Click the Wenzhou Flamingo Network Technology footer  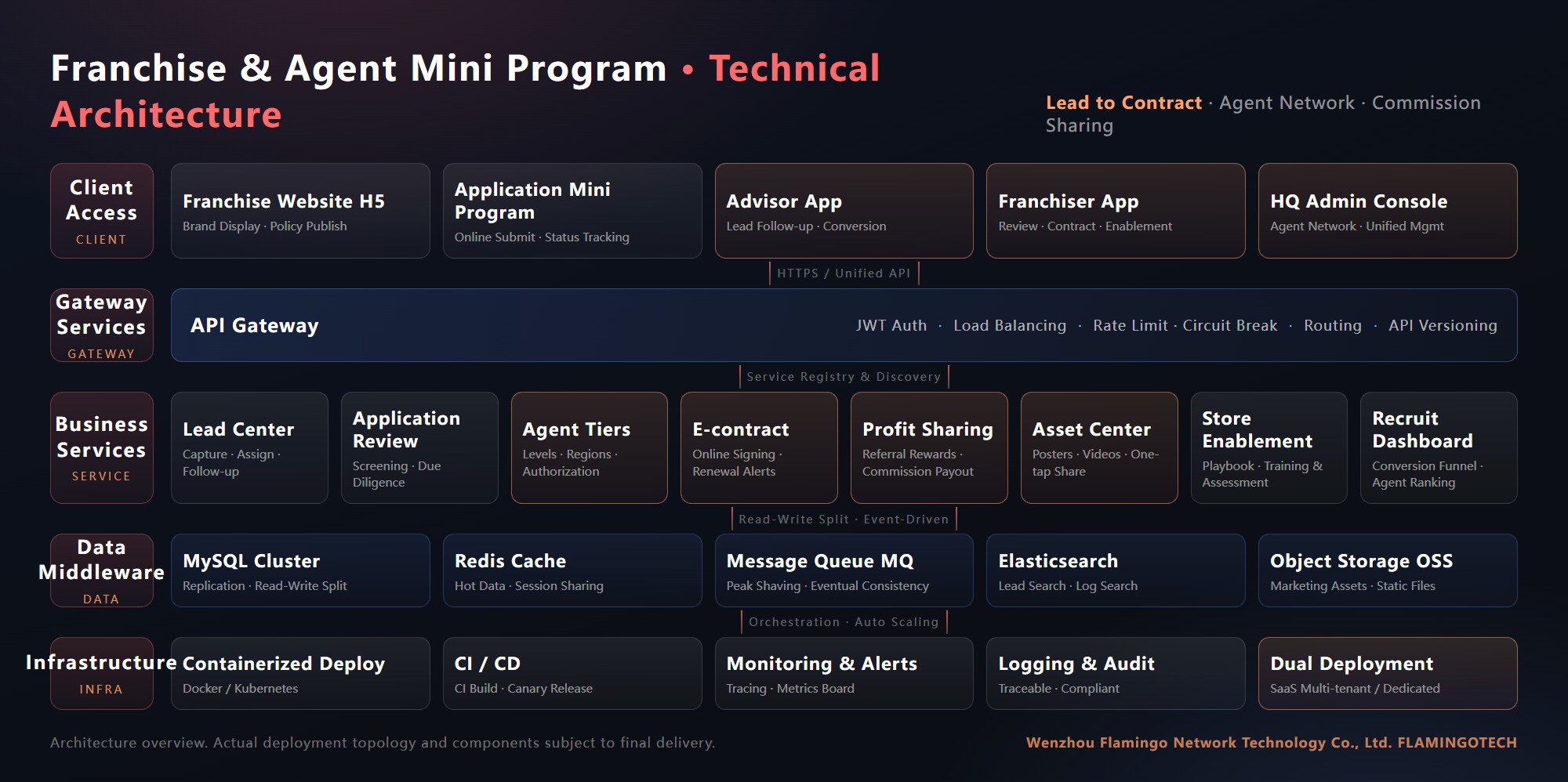(1271, 742)
